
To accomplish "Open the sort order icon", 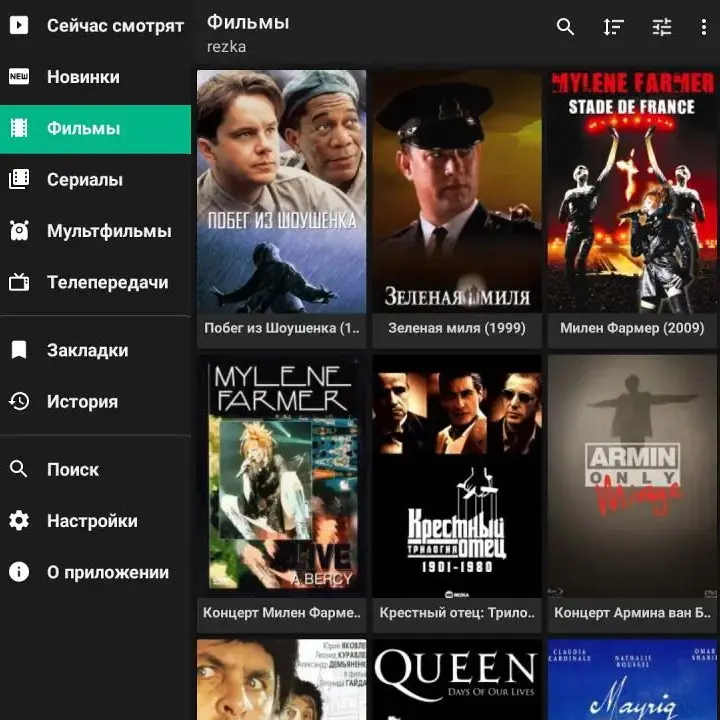I will coord(613,28).
